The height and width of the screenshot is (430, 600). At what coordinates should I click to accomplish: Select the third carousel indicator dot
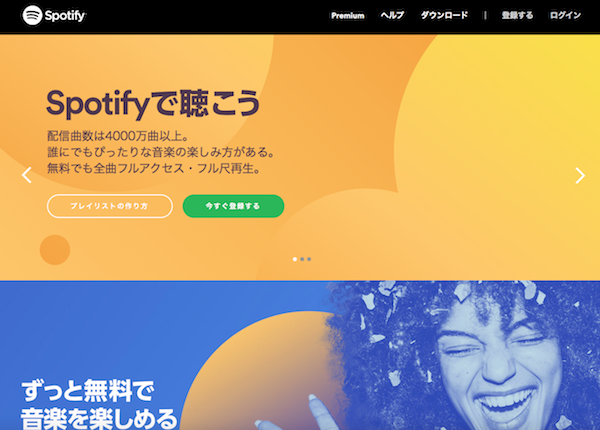pyautogui.click(x=309, y=259)
